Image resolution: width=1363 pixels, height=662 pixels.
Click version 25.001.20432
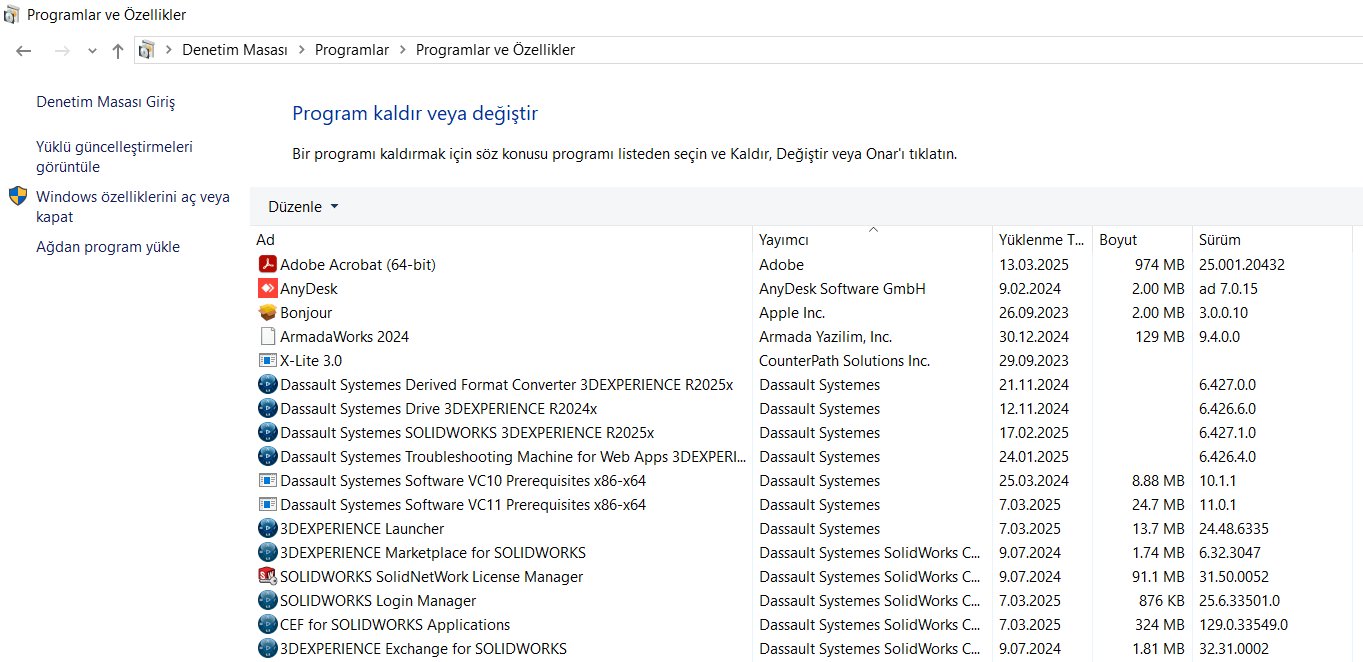point(1242,265)
